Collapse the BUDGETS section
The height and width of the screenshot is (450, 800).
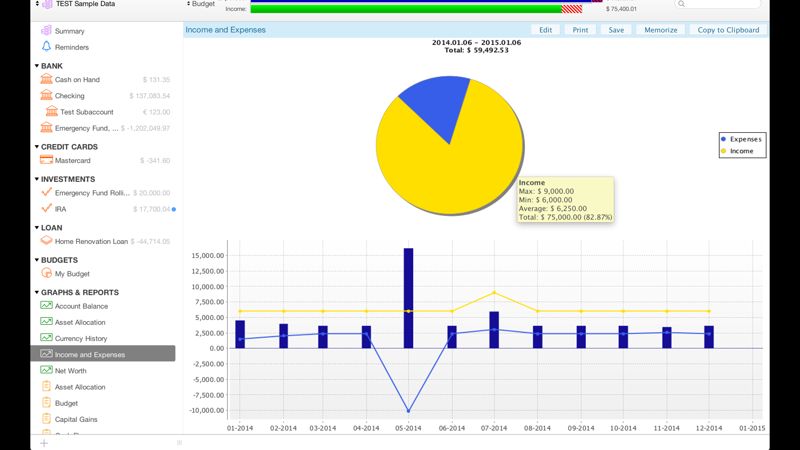pyautogui.click(x=37, y=260)
